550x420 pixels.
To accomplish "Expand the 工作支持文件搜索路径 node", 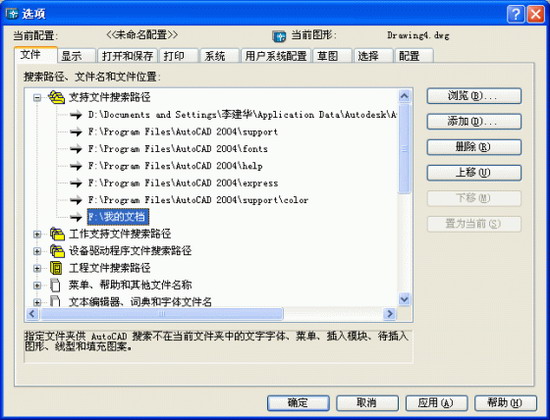I will pyautogui.click(x=37, y=234).
